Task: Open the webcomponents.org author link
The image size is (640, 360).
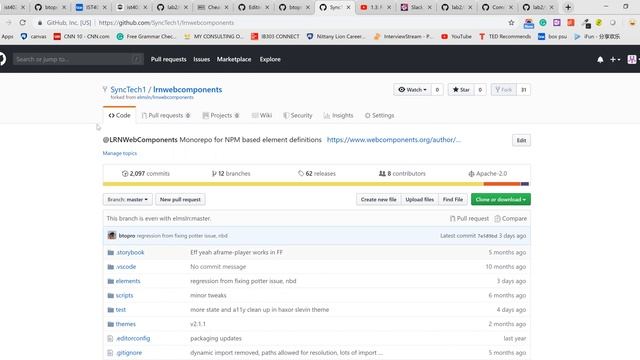Action: tap(393, 140)
